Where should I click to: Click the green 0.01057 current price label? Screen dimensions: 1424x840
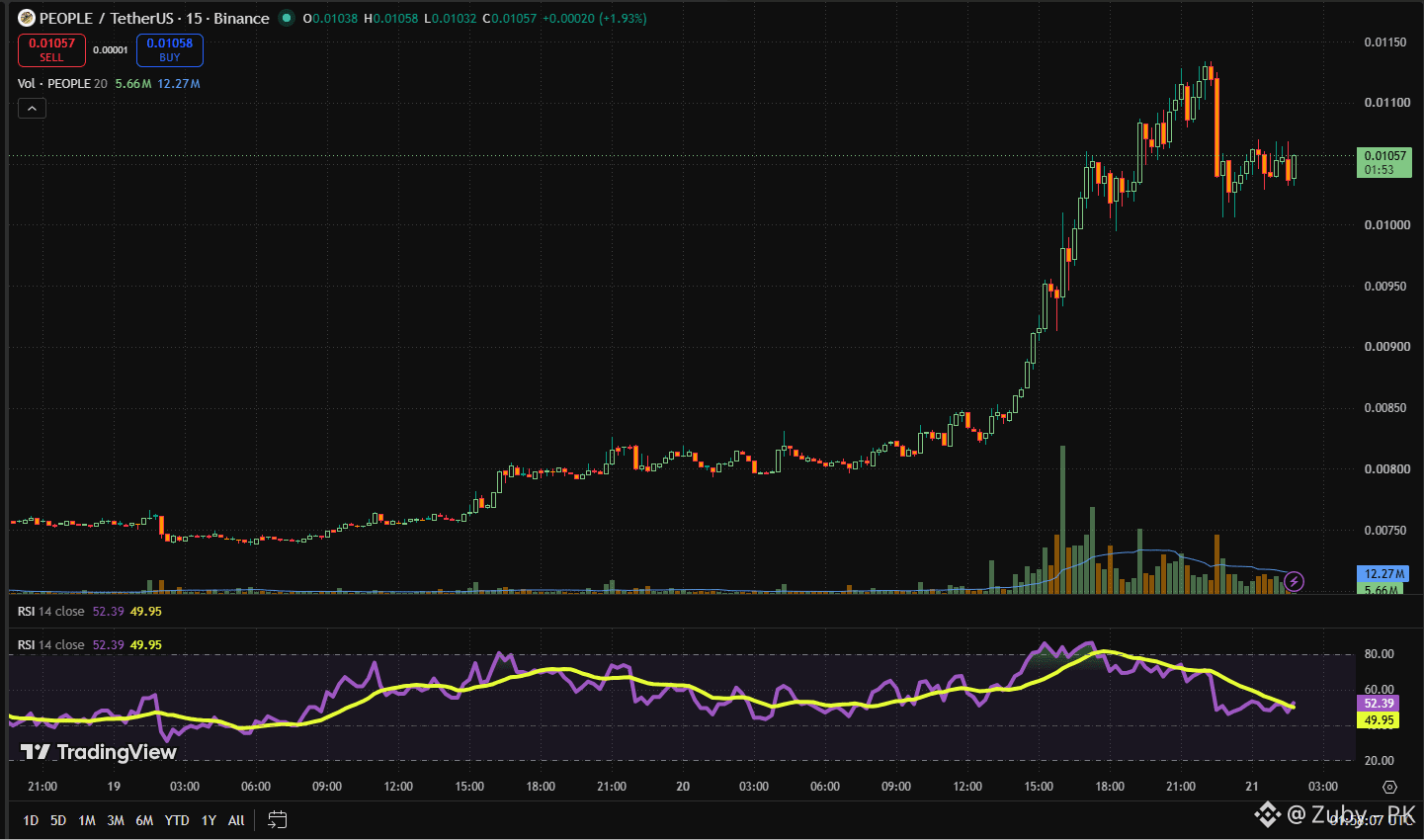1384,162
